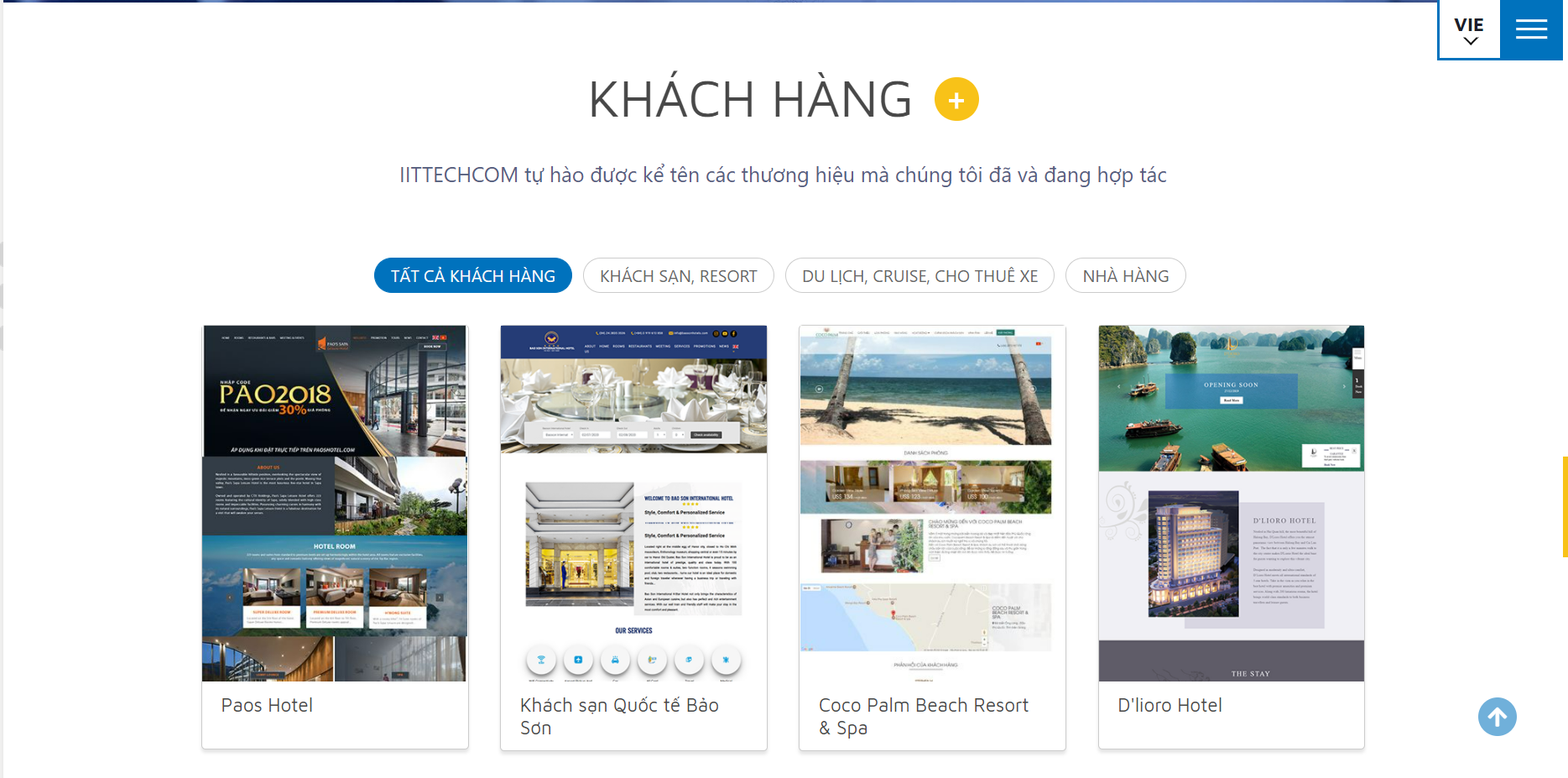Switch to KHÁCH SẠN, RESORT filter
The width and height of the screenshot is (1568, 778).
pos(679,275)
